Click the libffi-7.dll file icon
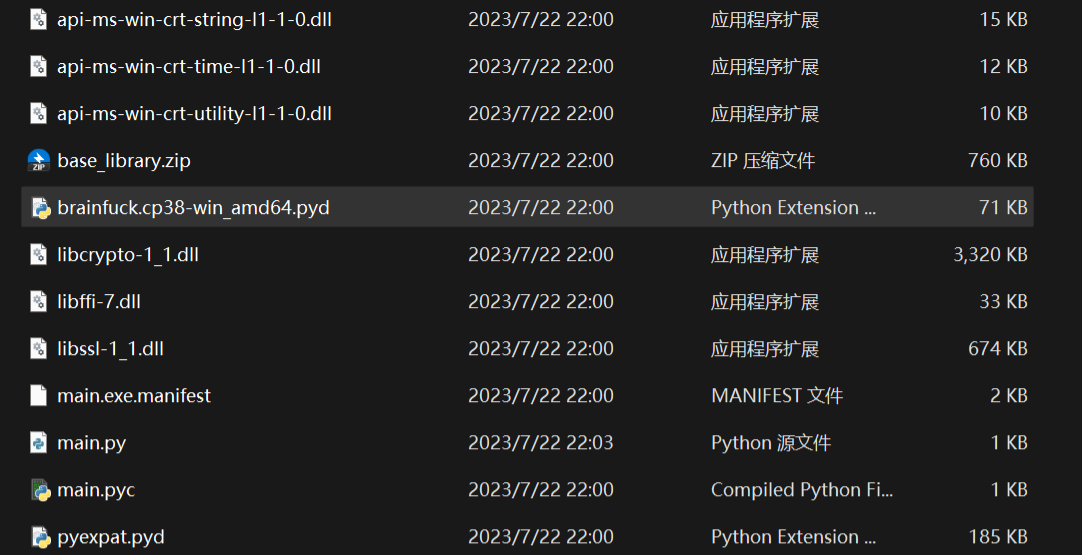The image size is (1082, 555). tap(39, 302)
